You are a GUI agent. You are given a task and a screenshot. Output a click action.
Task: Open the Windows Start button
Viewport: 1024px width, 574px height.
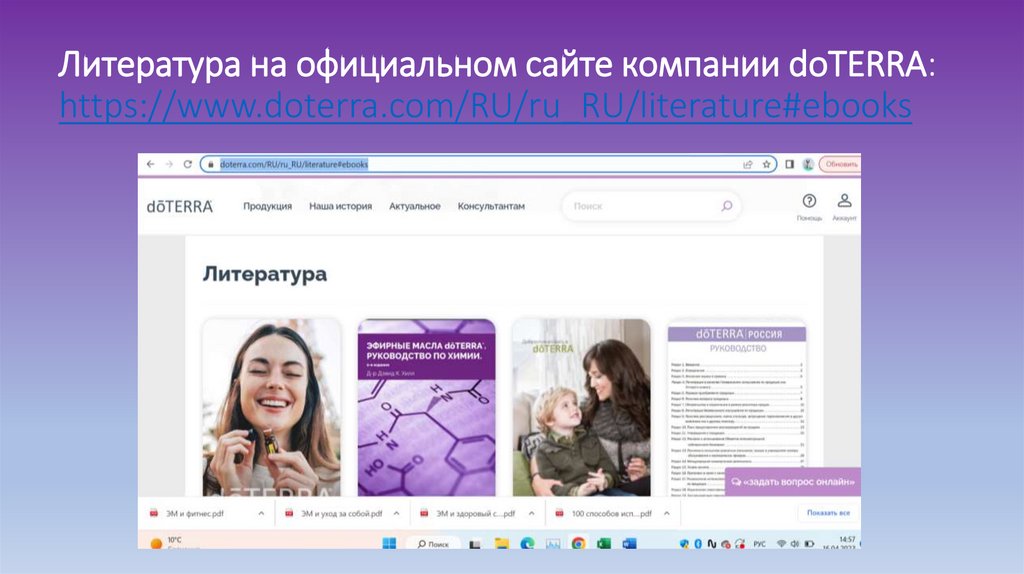pyautogui.click(x=389, y=543)
